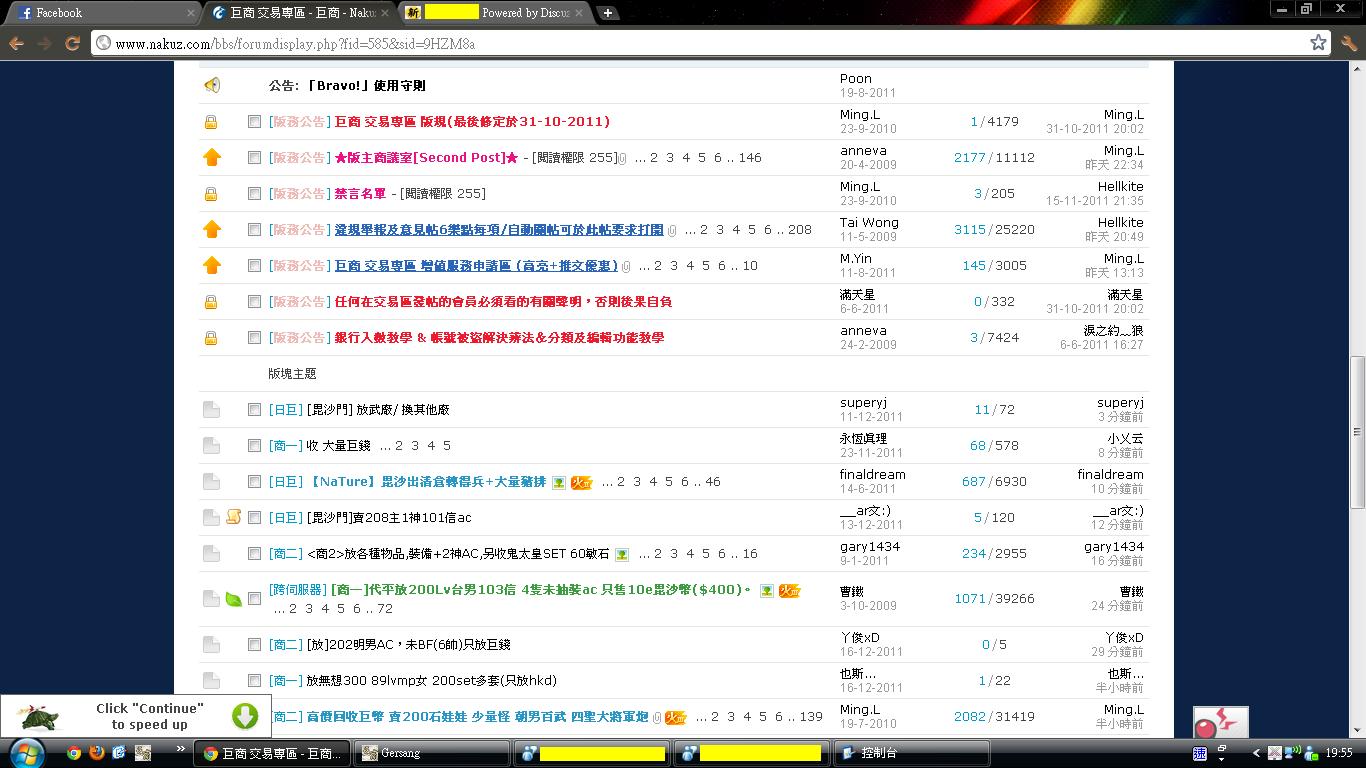Show hidden system tray icons
This screenshot has width=1366, height=768.
pyautogui.click(x=1257, y=753)
